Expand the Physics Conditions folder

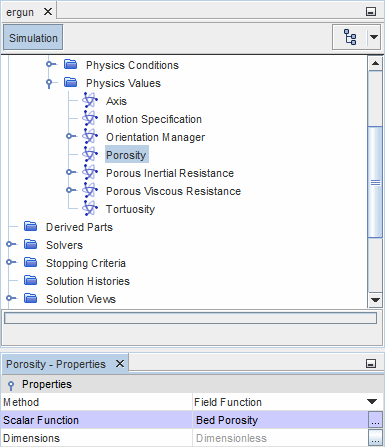pos(50,64)
